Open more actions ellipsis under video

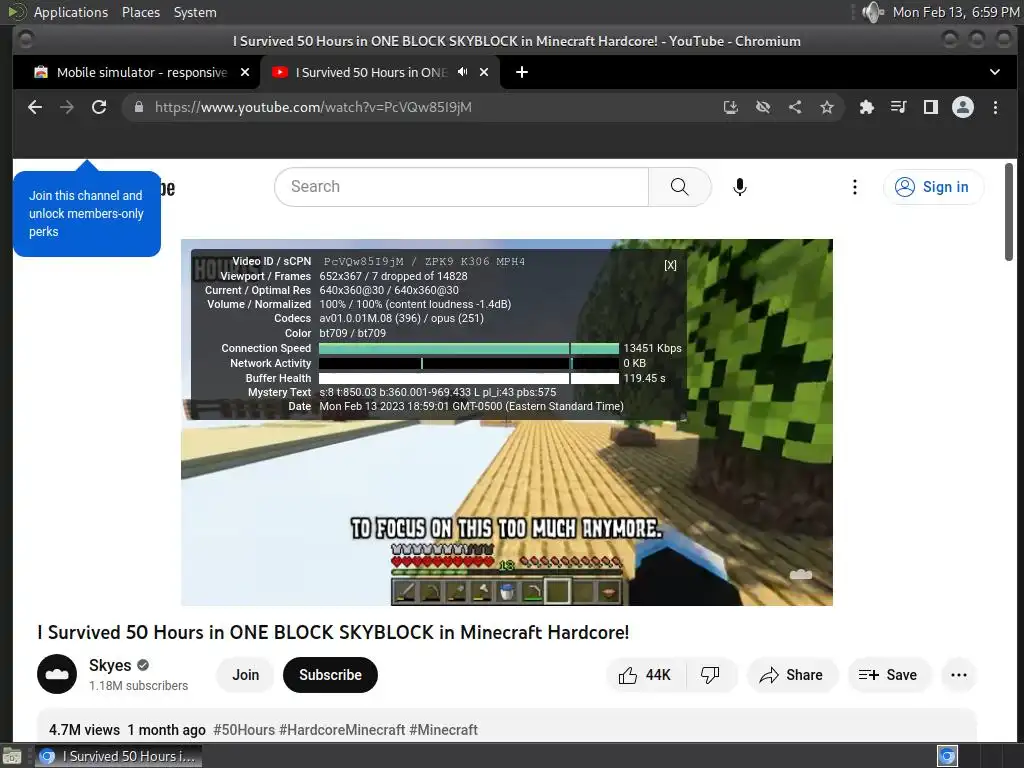point(958,675)
